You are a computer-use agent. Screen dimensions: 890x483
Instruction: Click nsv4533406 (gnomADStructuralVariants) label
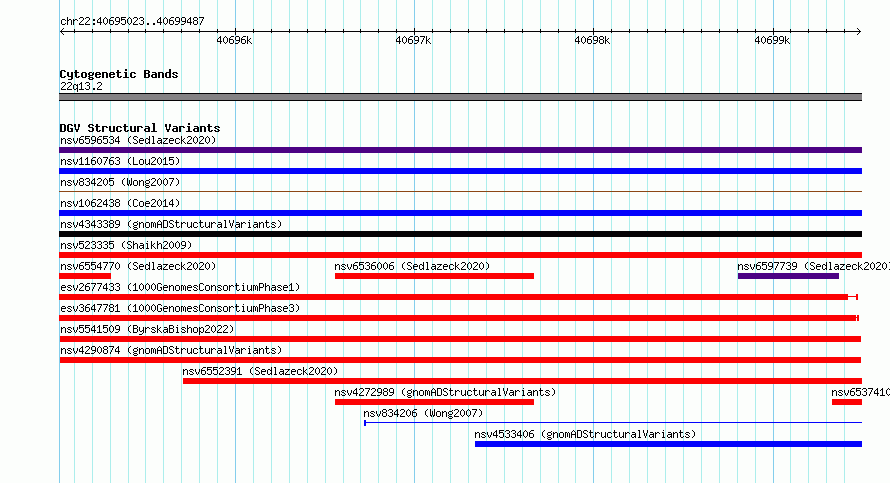[585, 434]
